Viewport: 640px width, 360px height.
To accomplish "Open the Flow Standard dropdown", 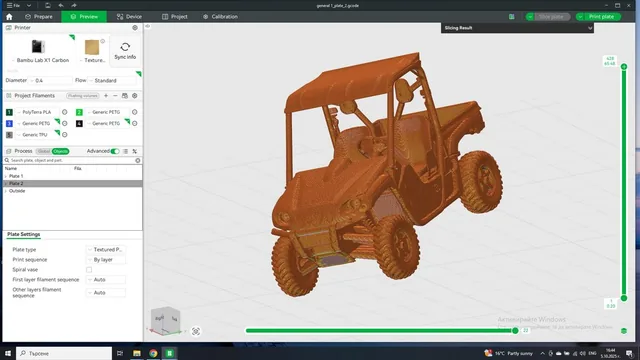I will (x=112, y=80).
